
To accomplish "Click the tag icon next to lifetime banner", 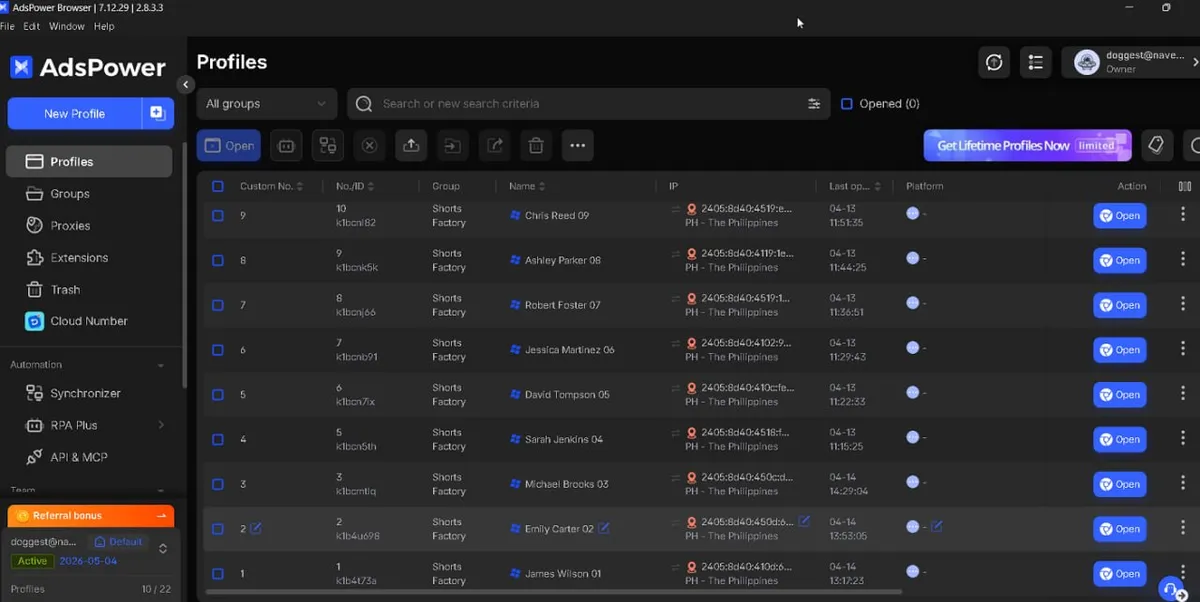I will 1156,146.
